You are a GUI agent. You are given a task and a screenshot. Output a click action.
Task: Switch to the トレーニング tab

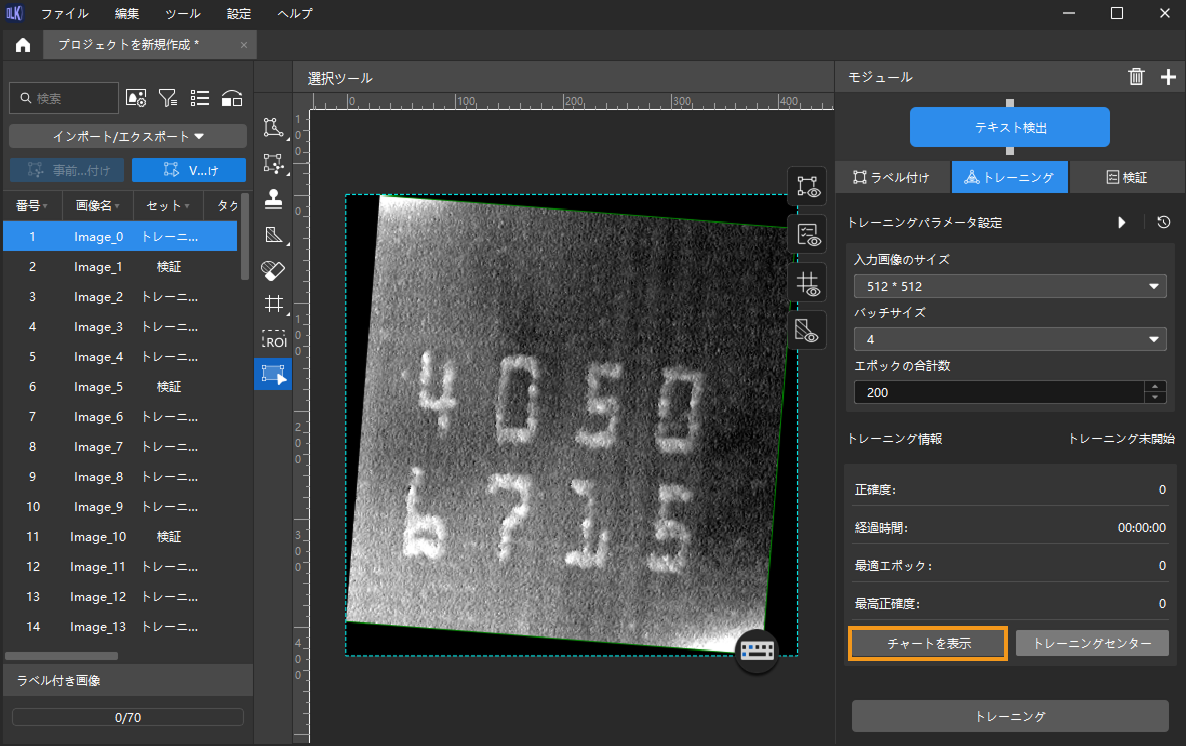coord(1010,177)
